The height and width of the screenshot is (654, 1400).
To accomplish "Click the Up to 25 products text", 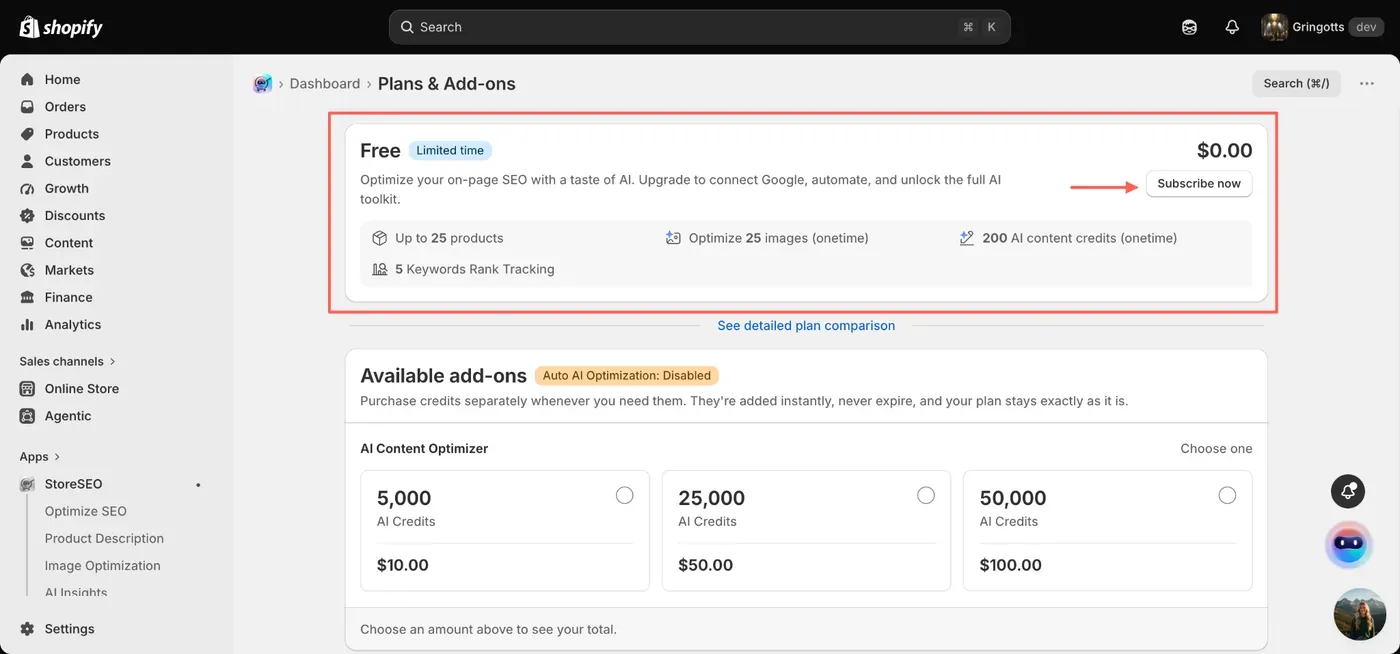I will tap(449, 238).
